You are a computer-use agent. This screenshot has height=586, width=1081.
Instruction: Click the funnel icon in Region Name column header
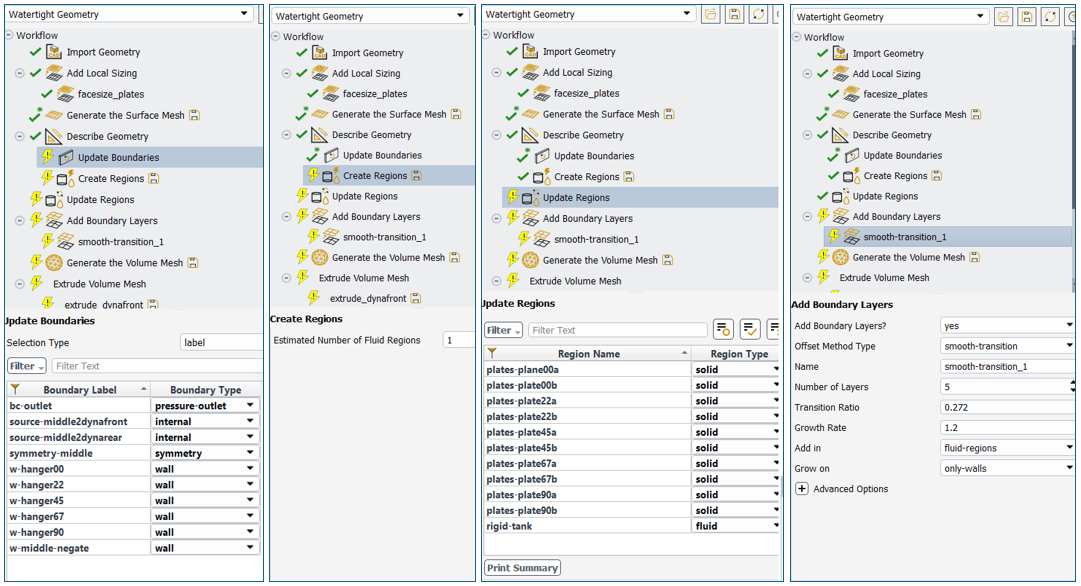click(x=492, y=354)
